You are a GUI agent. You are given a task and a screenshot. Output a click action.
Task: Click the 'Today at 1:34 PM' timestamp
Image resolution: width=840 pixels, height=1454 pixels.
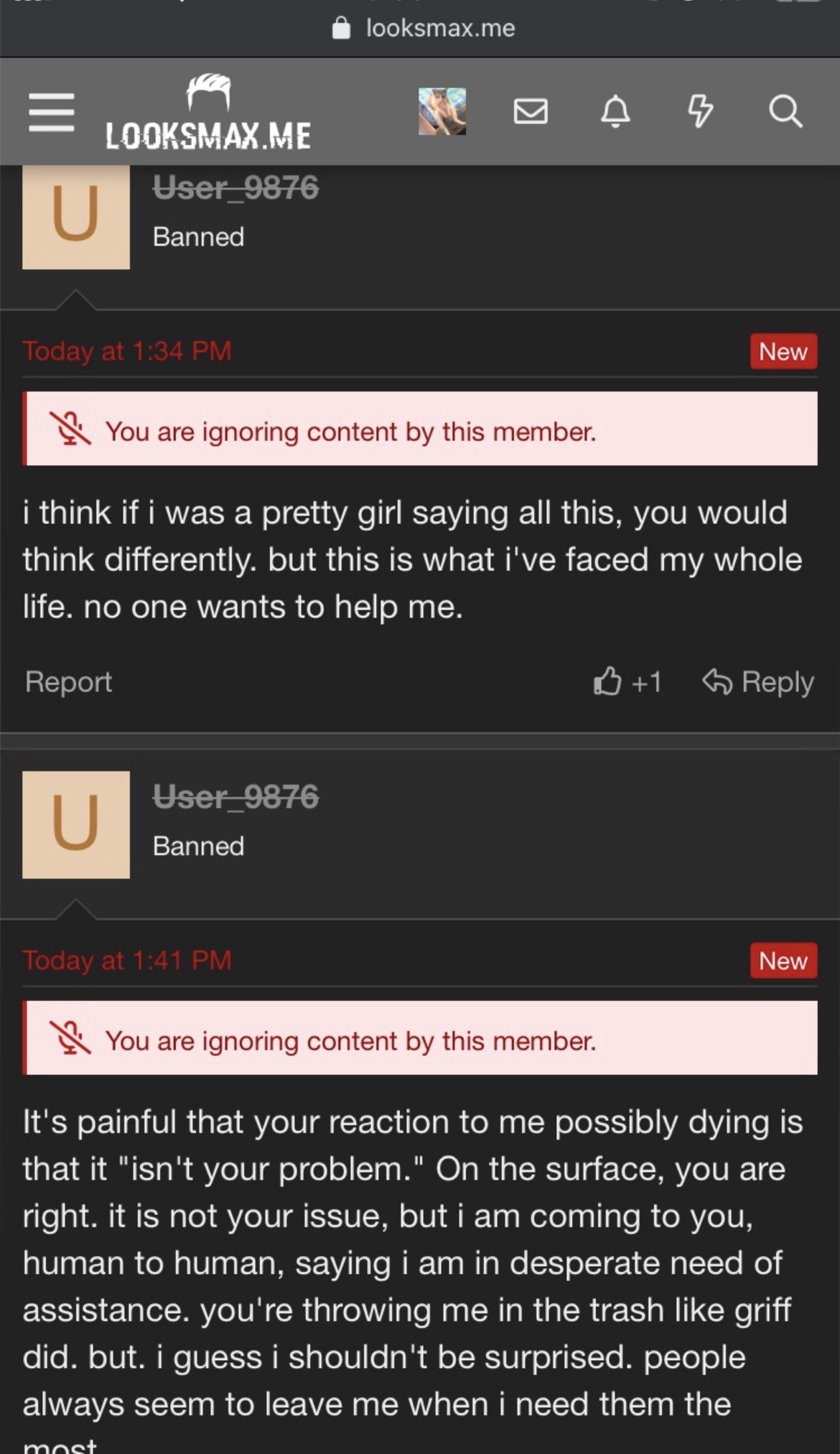127,351
